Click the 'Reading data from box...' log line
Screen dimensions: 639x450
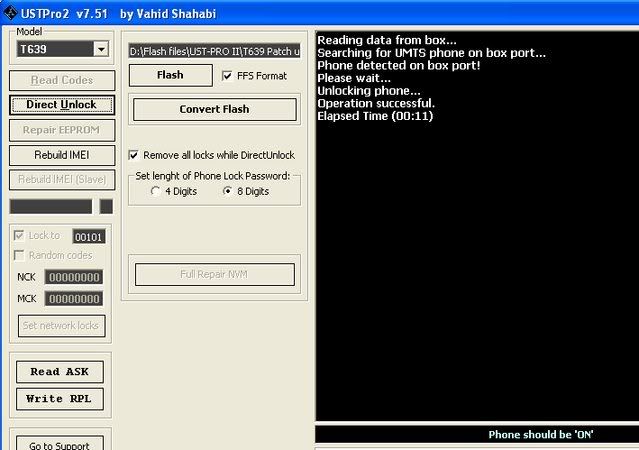[387, 40]
